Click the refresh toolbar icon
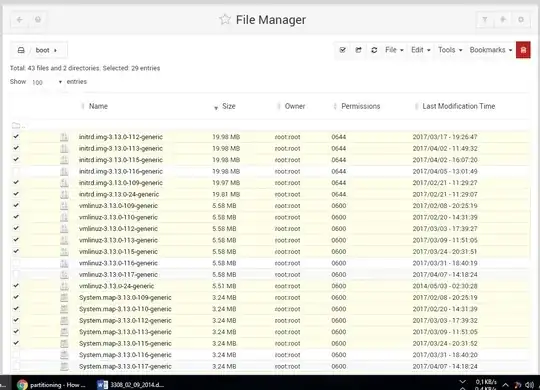540x390 pixels. coord(374,50)
